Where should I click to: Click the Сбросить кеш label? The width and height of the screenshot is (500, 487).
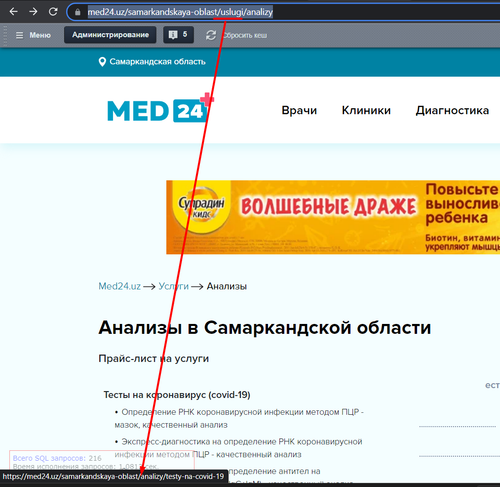coord(245,35)
